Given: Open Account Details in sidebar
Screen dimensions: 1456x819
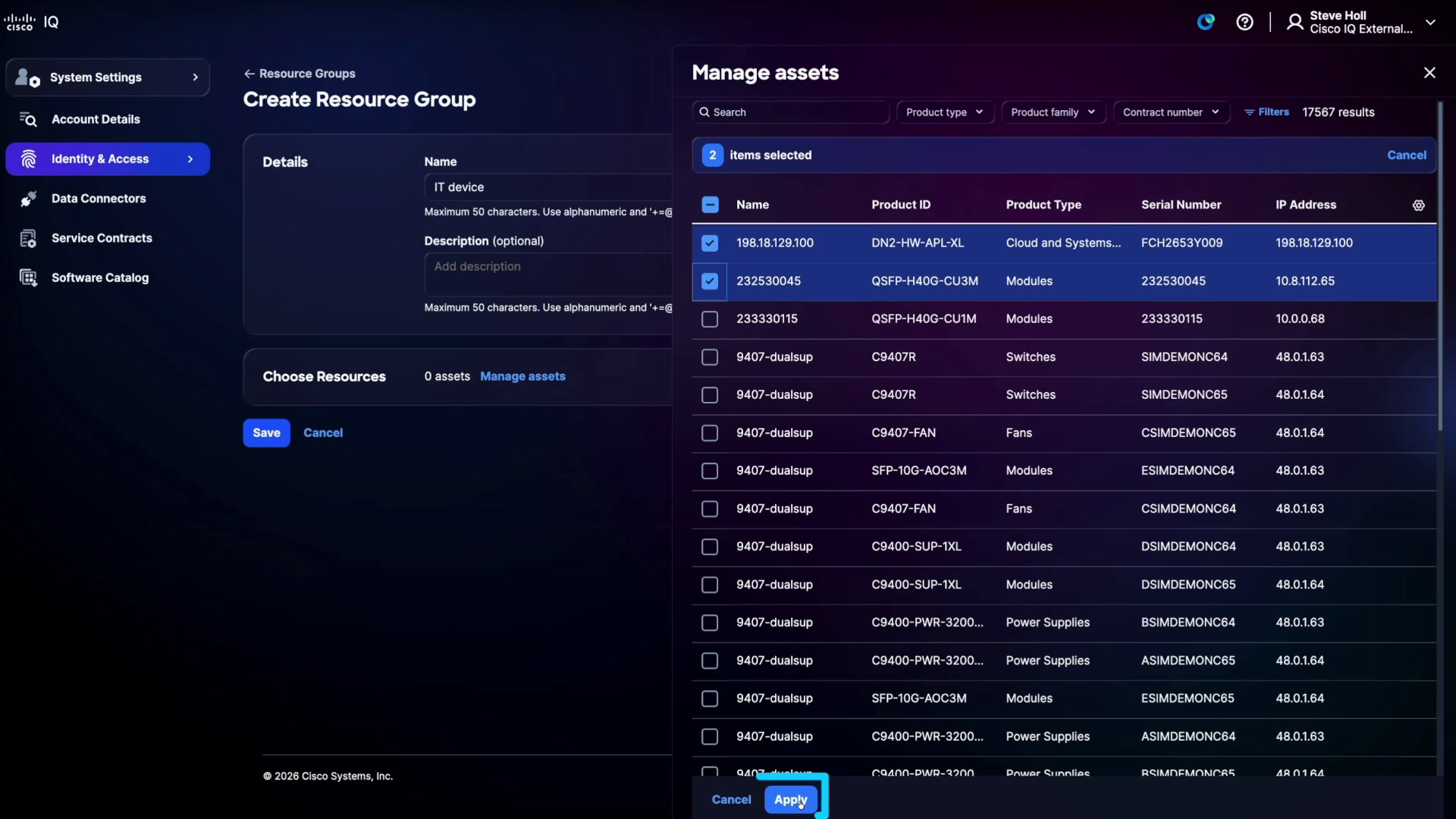Looking at the screenshot, I should (x=108, y=119).
